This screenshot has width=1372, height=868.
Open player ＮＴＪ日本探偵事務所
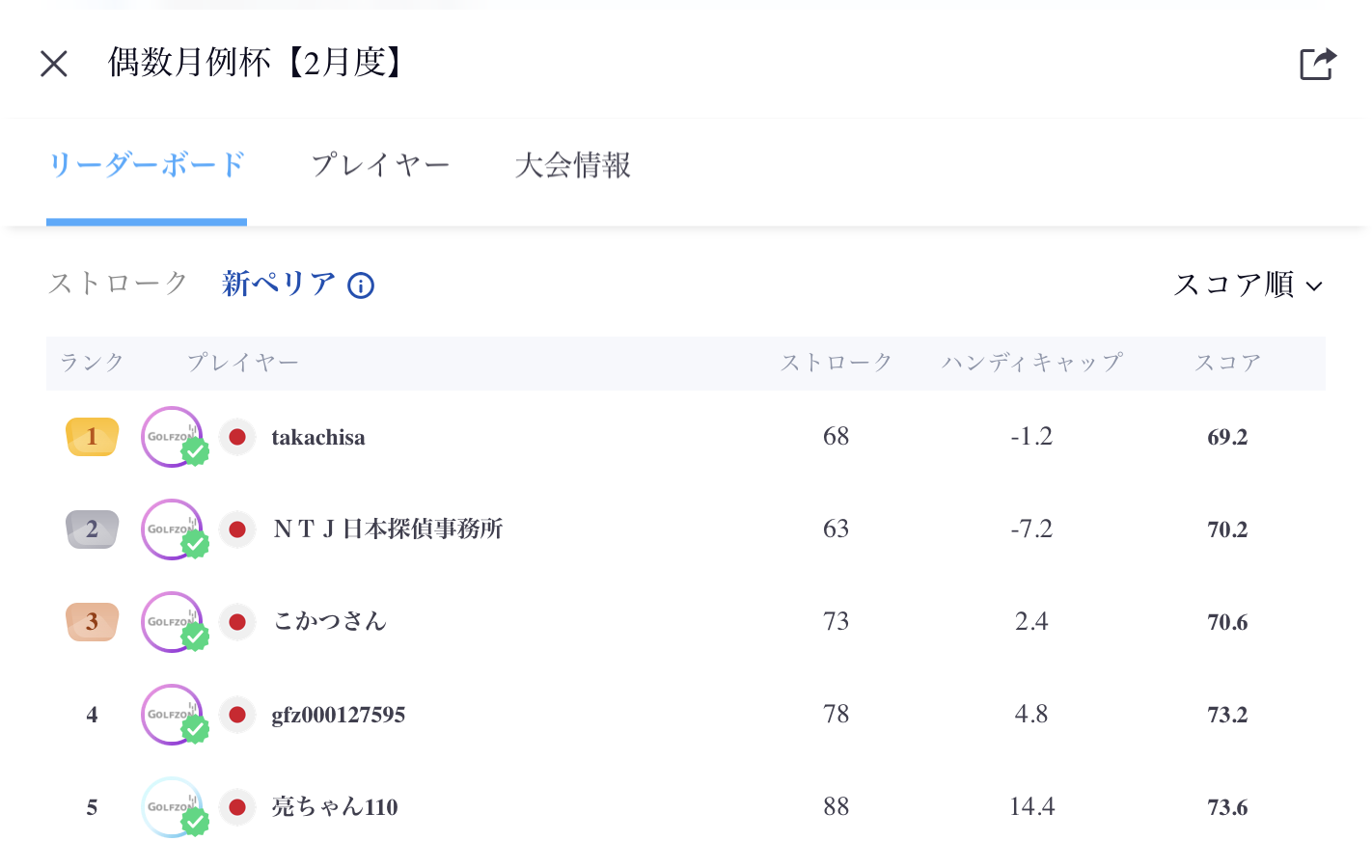[x=388, y=529]
